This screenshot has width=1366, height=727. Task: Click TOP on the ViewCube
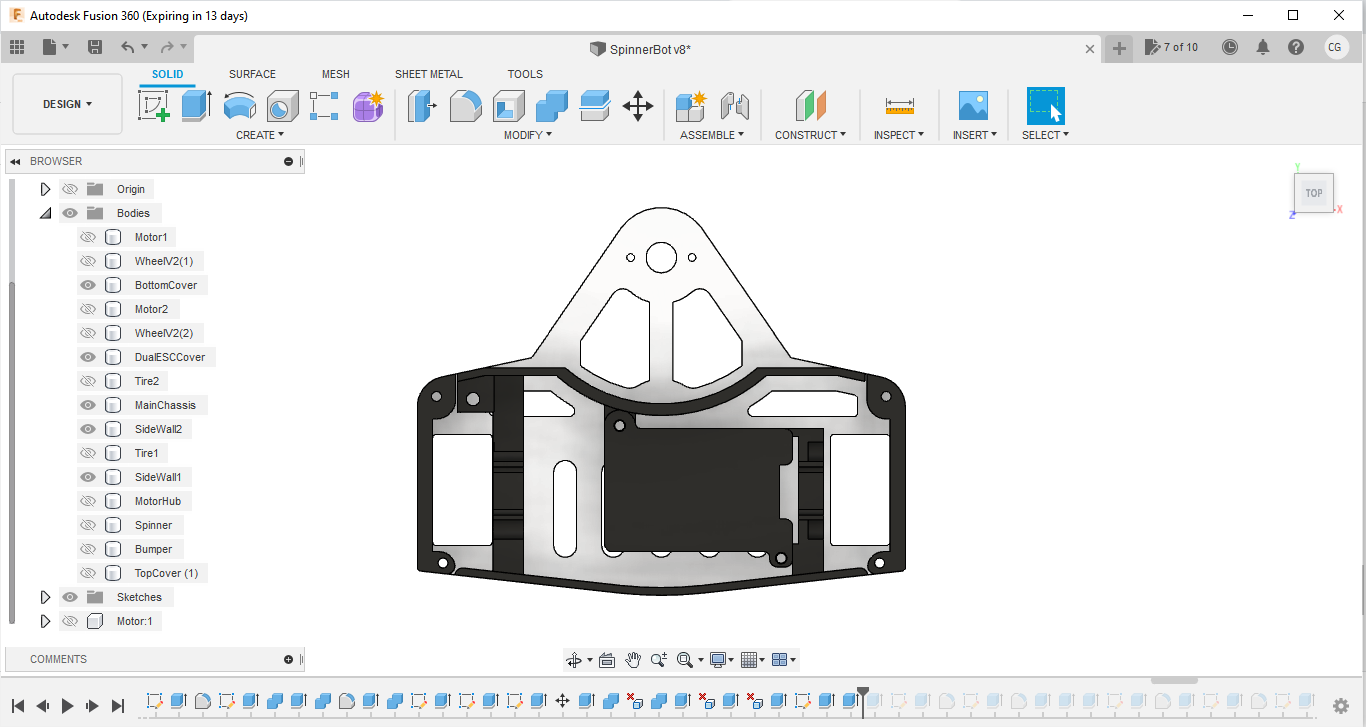click(x=1313, y=192)
